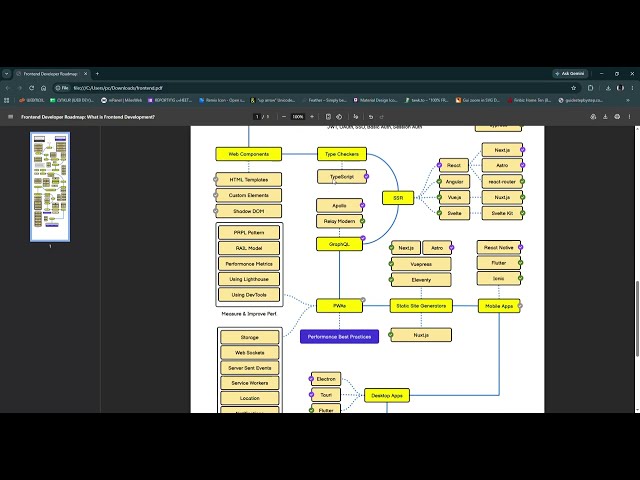Select the Frontend Developer Roadmap tab
The width and height of the screenshot is (640, 480).
tap(51, 74)
